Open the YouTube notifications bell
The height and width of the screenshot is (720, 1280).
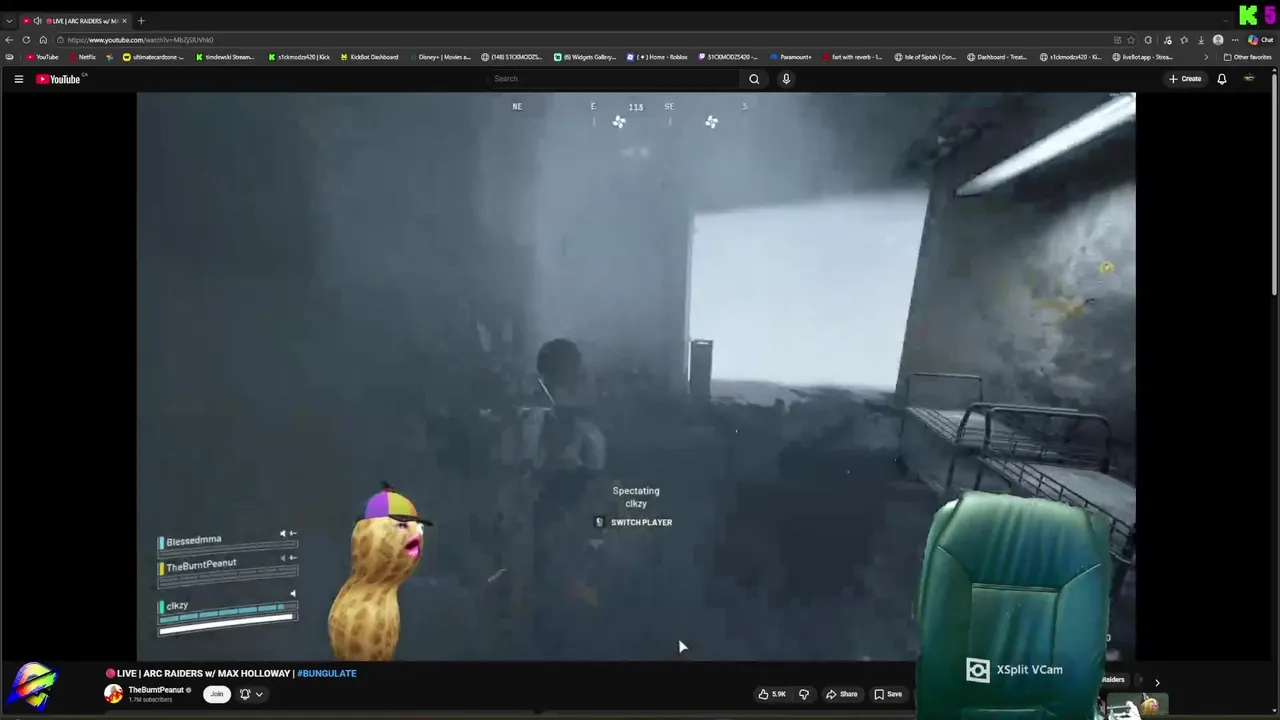pyautogui.click(x=1221, y=79)
